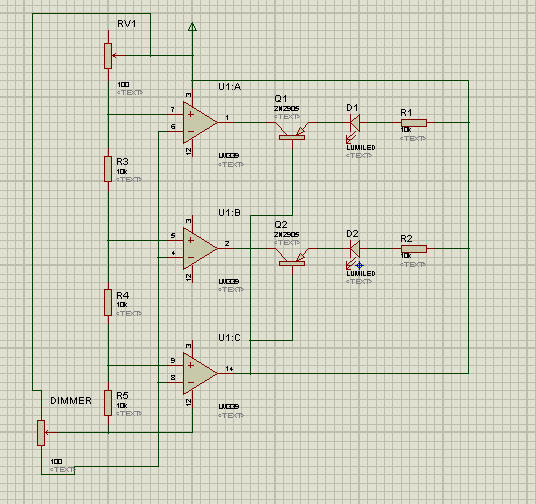Screen dimensions: 536x504
Task: Select the RV1 potentiometer body
Action: 108,56
